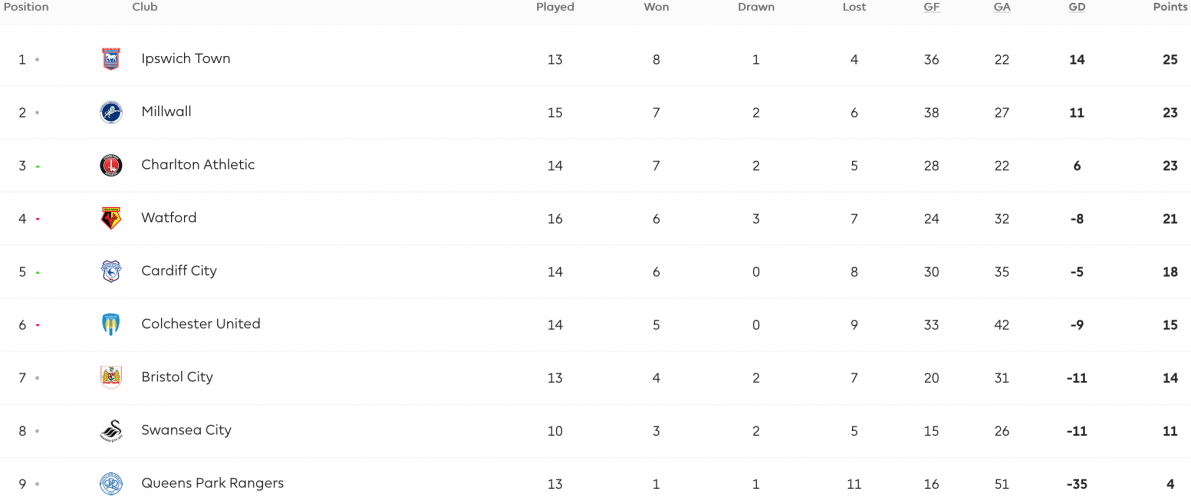1191x500 pixels.
Task: Open the Ipswich Town club link
Action: pos(185,59)
